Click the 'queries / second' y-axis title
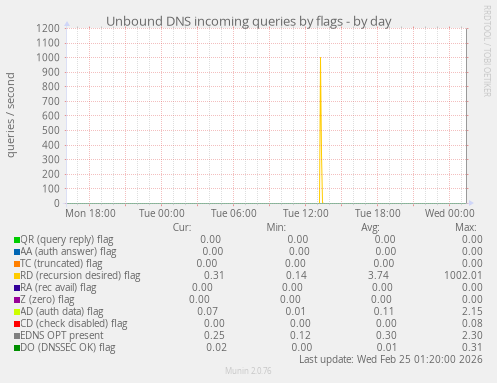The height and width of the screenshot is (383, 497). (x=11, y=115)
